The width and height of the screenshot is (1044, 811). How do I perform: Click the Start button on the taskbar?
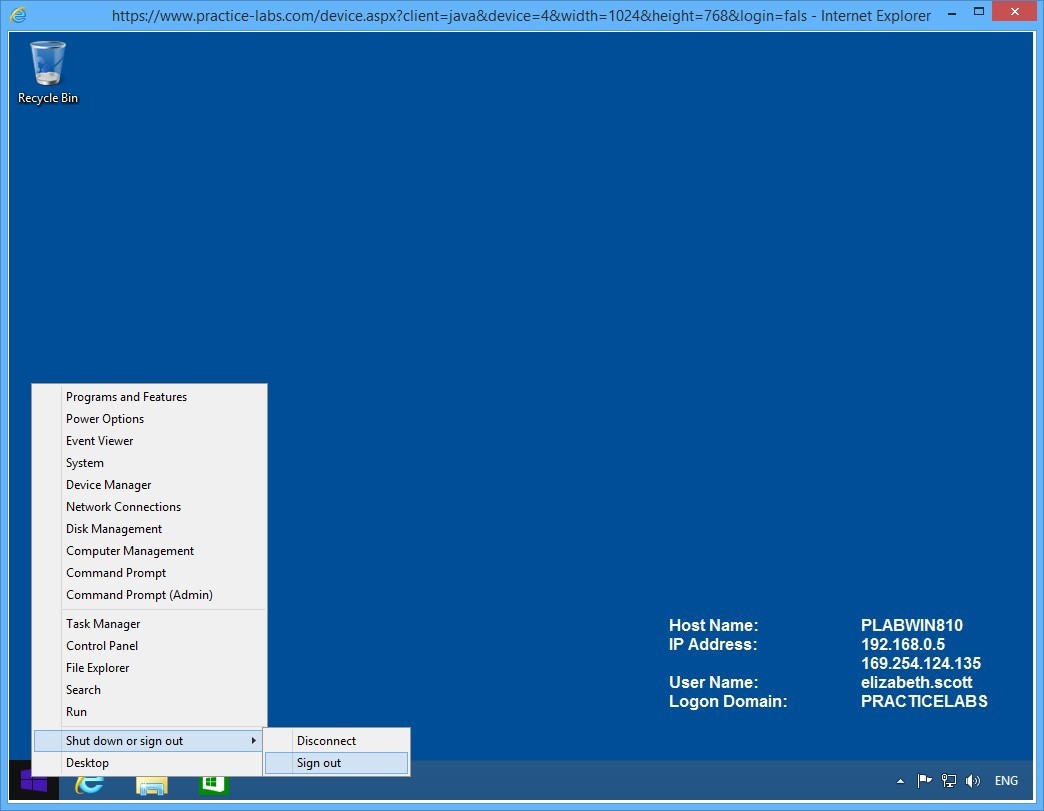(x=33, y=786)
